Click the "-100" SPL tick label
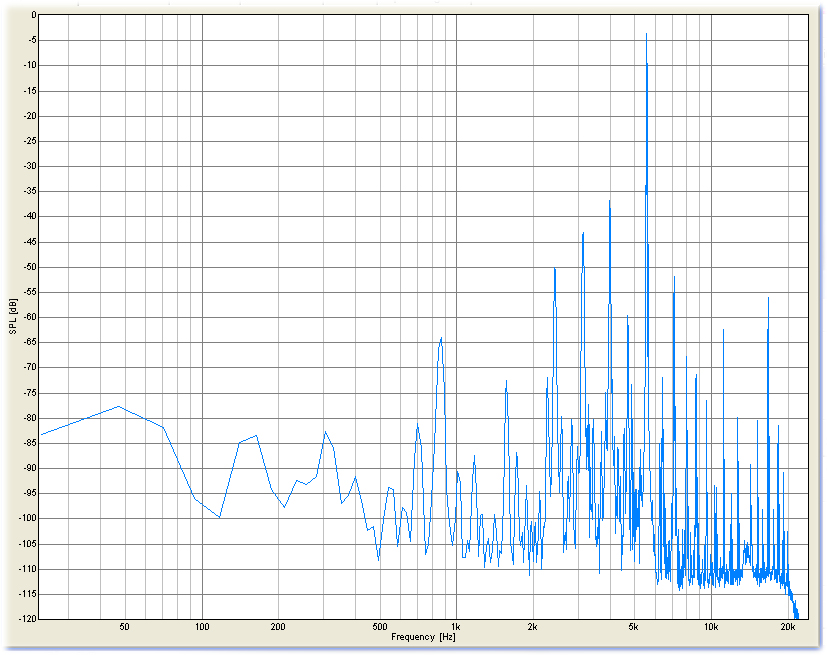 click(27, 518)
